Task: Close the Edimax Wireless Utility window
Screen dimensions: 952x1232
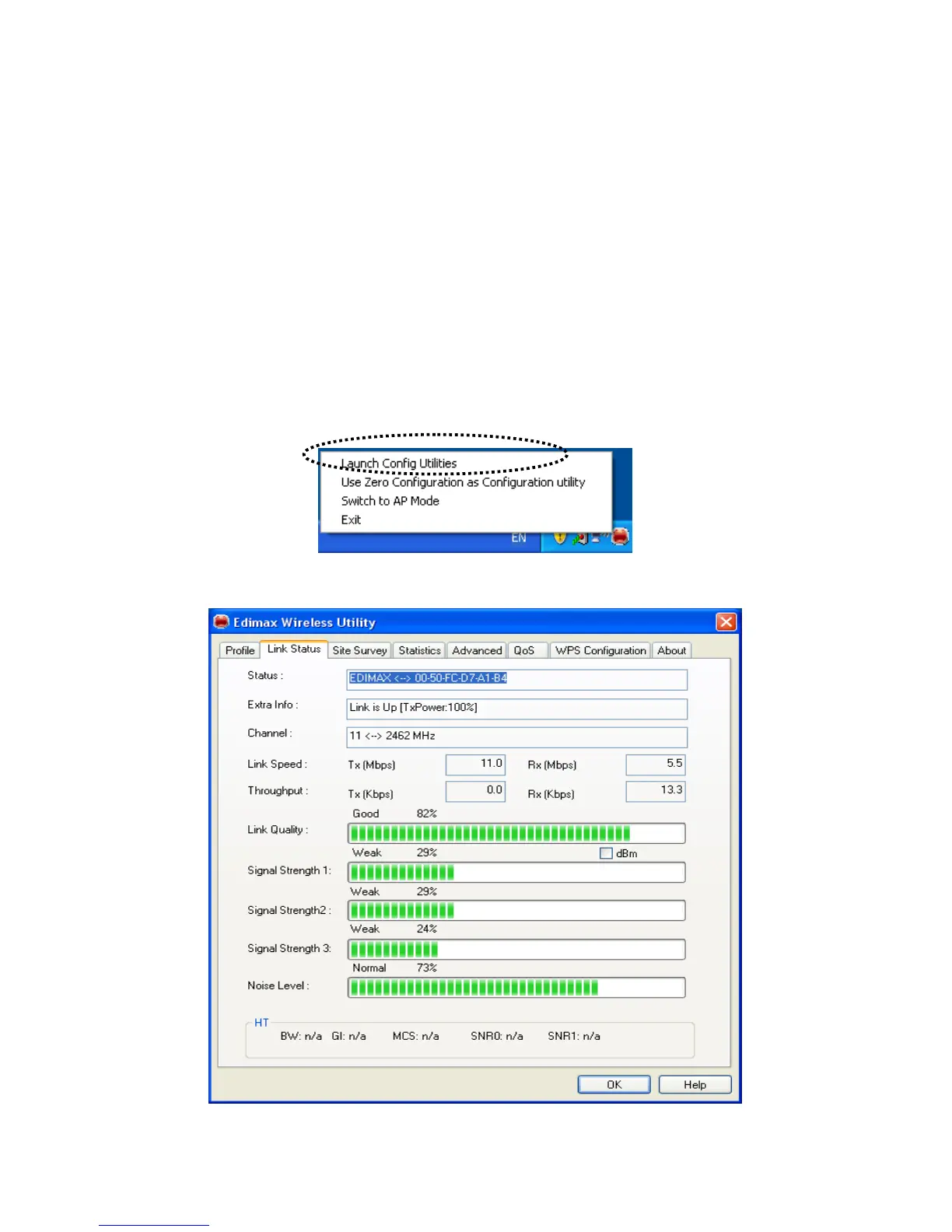Action: (726, 621)
